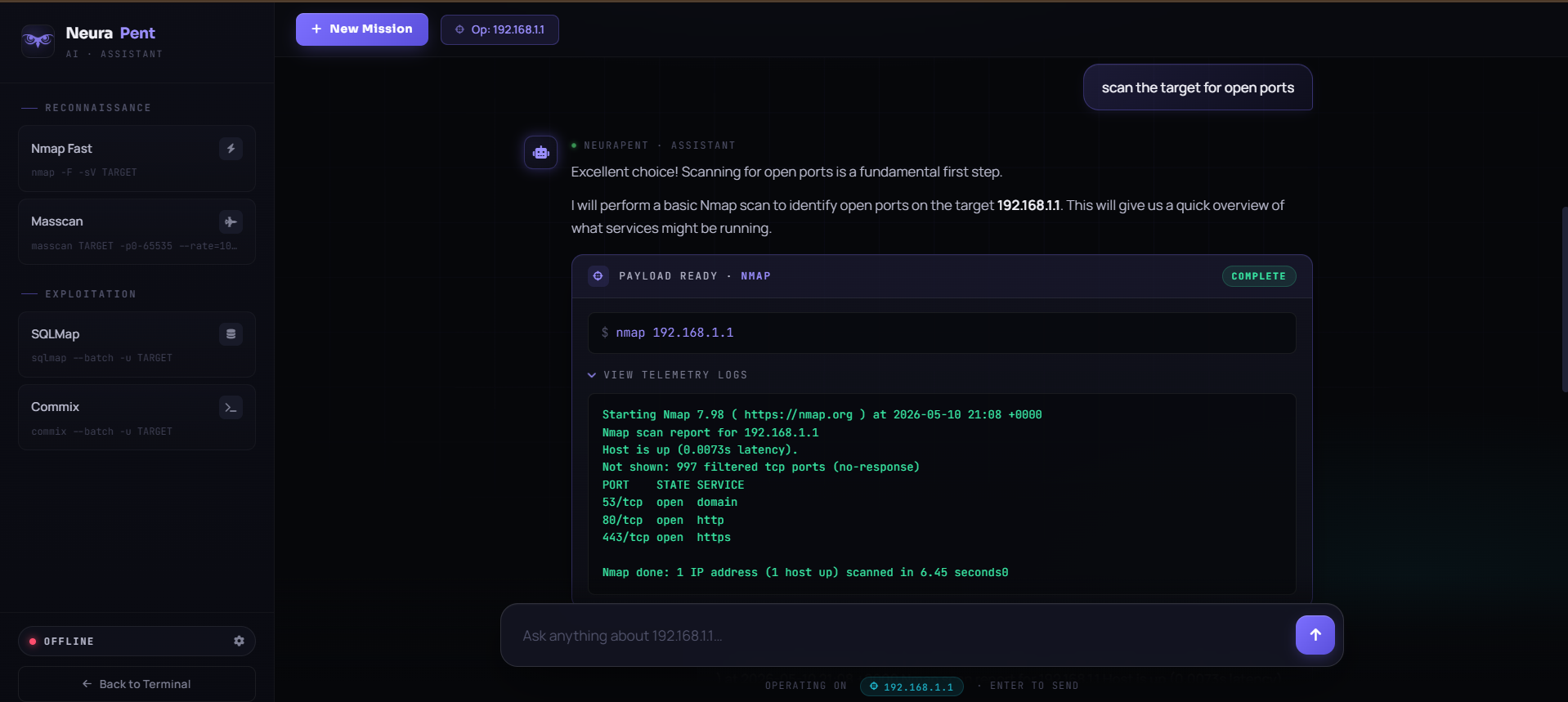Image resolution: width=1568 pixels, height=702 pixels.
Task: Click the EXPLOITATION section header
Action: point(91,294)
